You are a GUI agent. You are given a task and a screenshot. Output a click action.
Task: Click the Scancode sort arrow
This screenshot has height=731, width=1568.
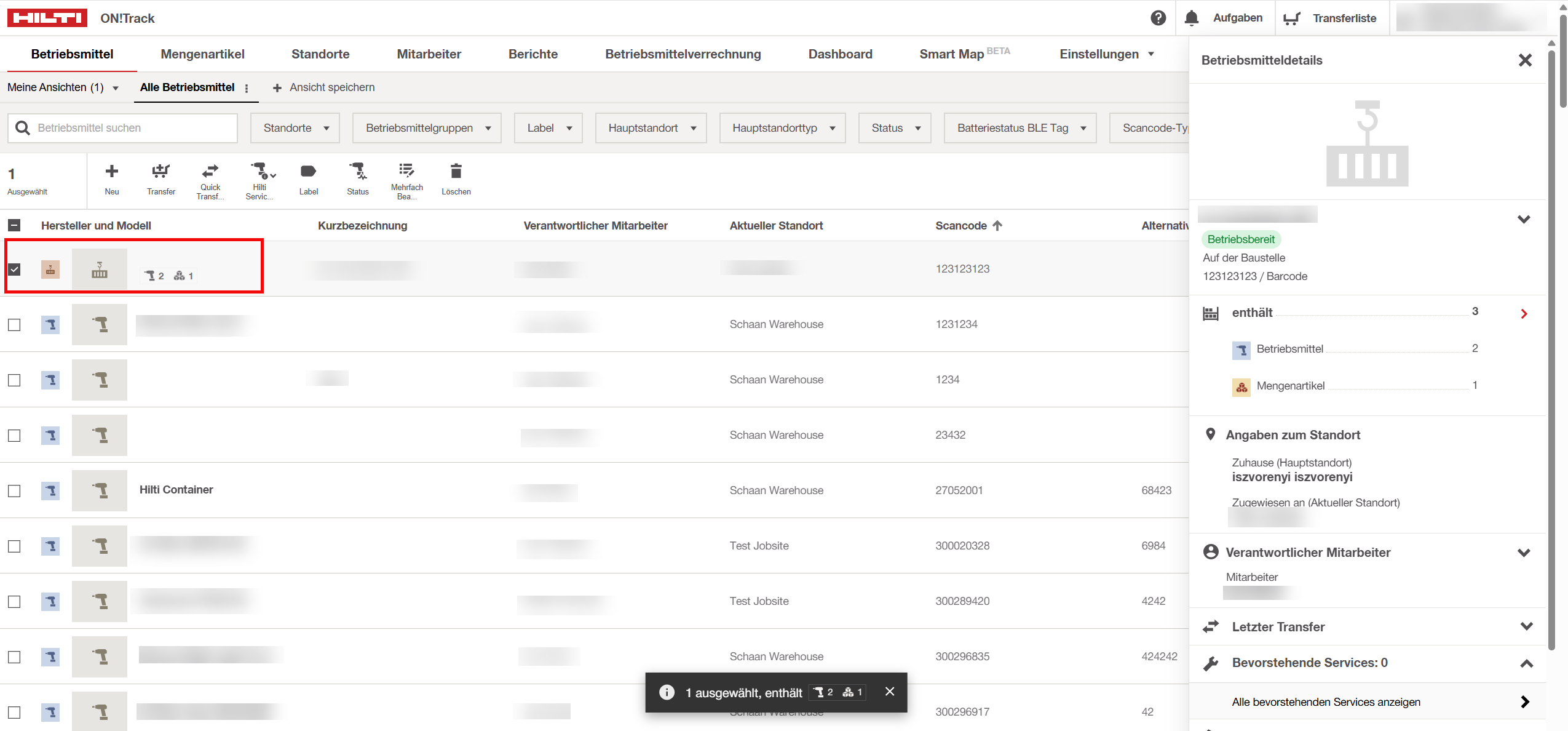997,226
